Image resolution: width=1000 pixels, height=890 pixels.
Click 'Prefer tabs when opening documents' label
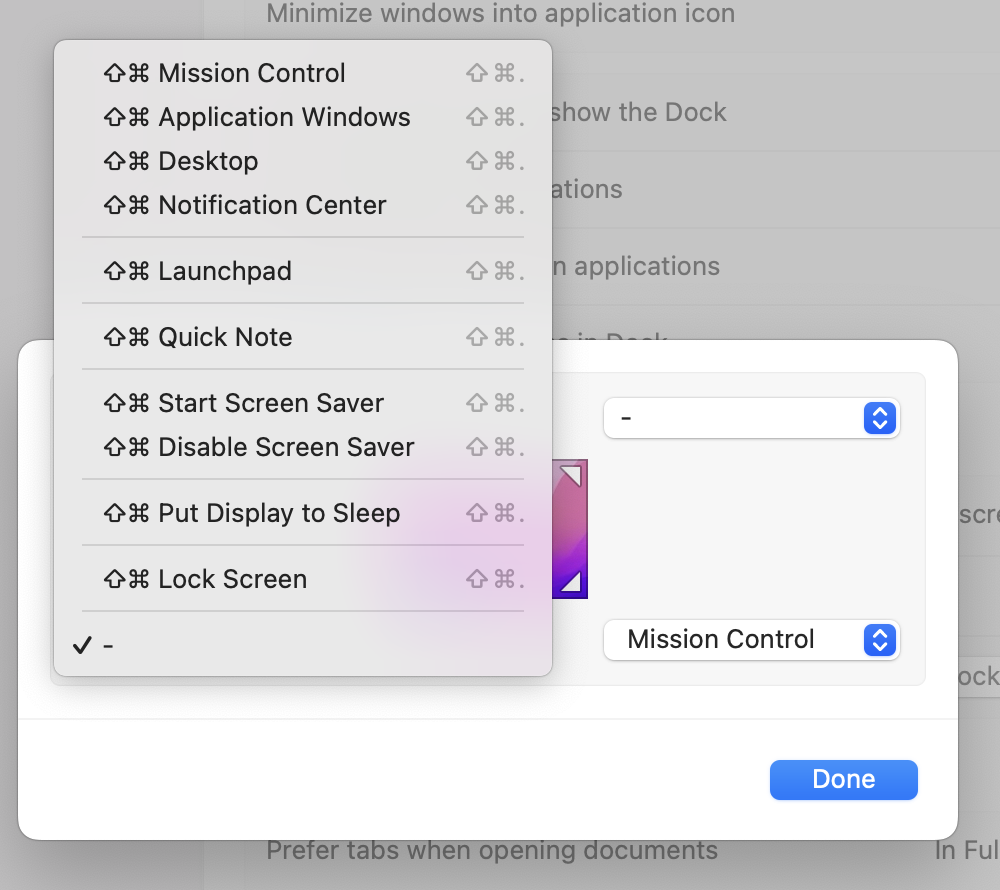(492, 851)
